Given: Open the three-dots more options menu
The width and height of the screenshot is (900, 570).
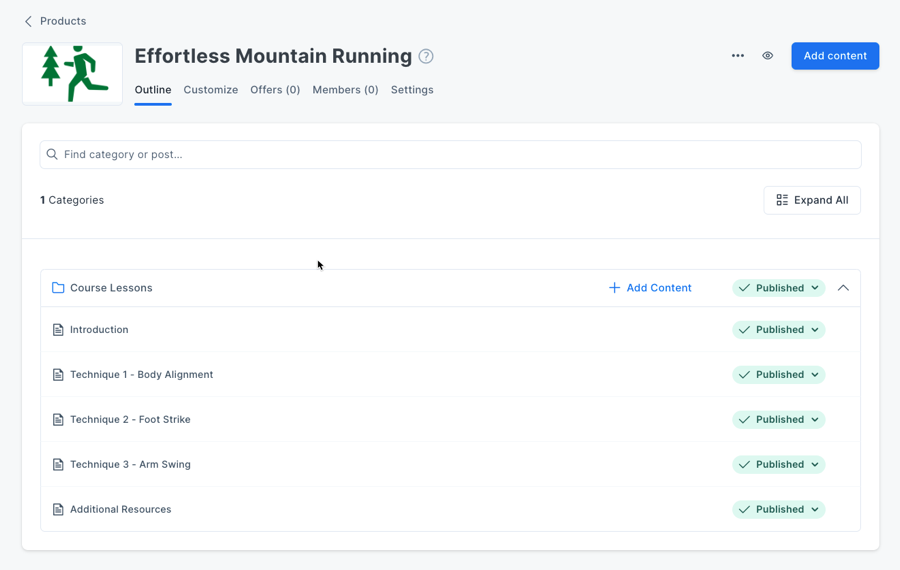Looking at the screenshot, I should click(738, 56).
